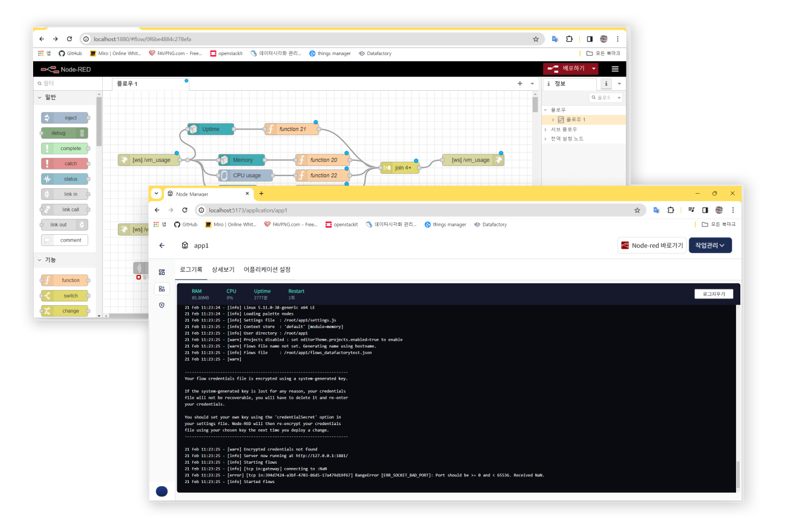Screen dimensions: 786x525
Task: Click the Uptime node on the canvas
Action: [211, 129]
